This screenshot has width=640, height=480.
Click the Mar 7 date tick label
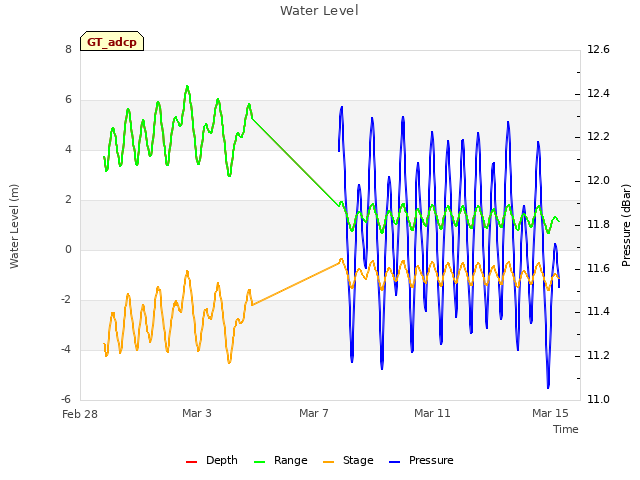(314, 413)
